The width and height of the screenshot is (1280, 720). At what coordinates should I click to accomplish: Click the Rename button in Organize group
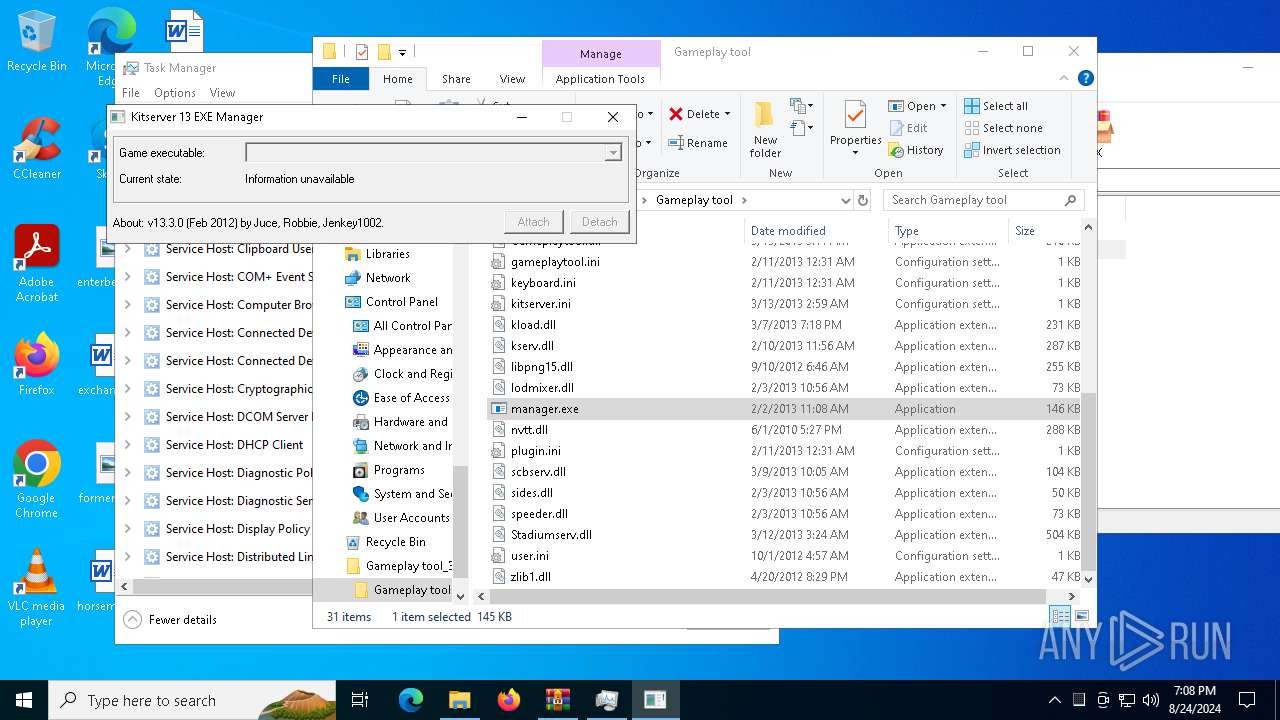(x=697, y=143)
